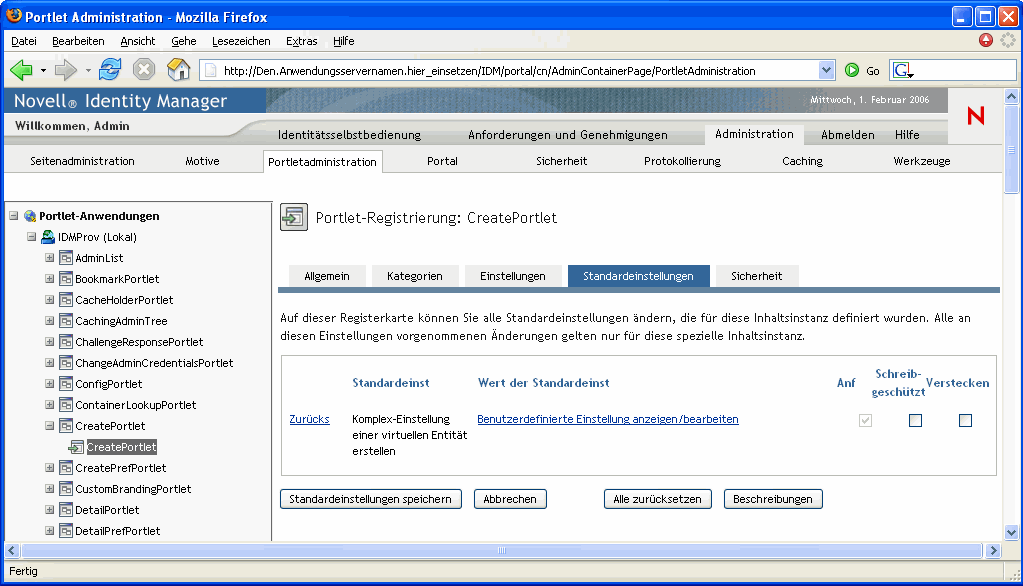The height and width of the screenshot is (586, 1023).
Task: Click the horizontal scrollbar thumb
Action: click(x=501, y=551)
